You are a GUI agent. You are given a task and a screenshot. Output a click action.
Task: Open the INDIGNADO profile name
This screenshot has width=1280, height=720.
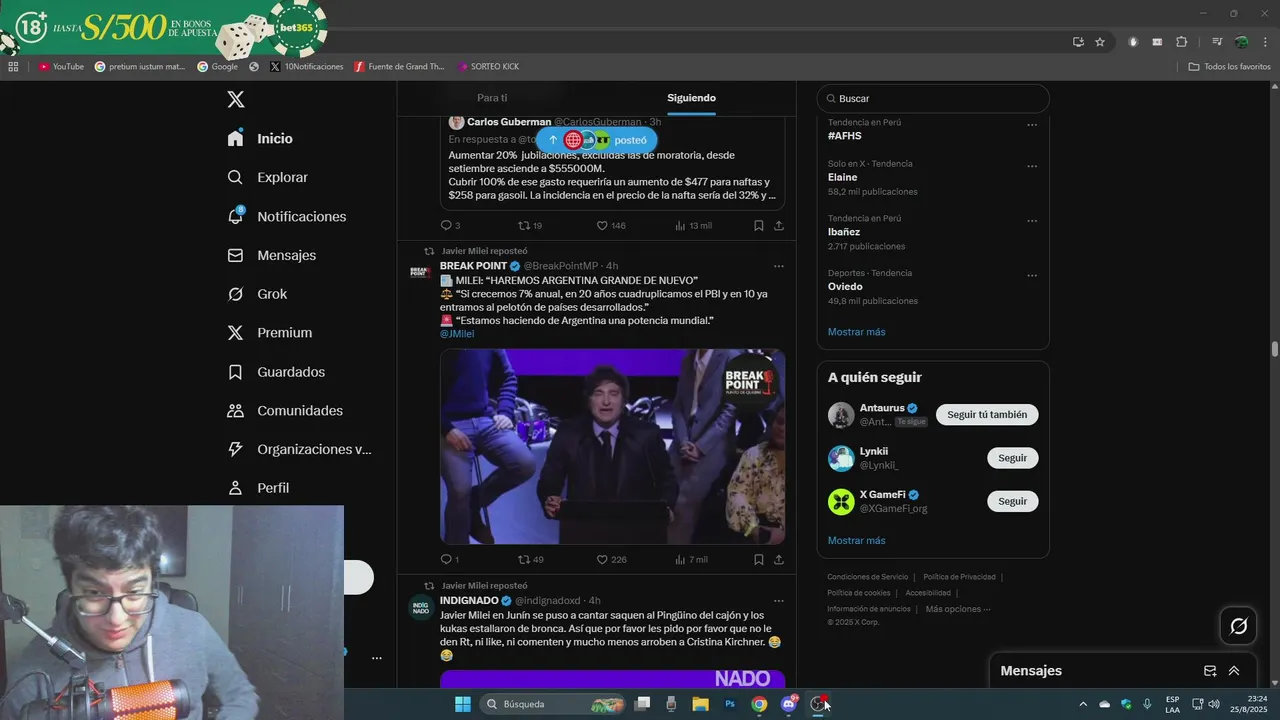469,601
